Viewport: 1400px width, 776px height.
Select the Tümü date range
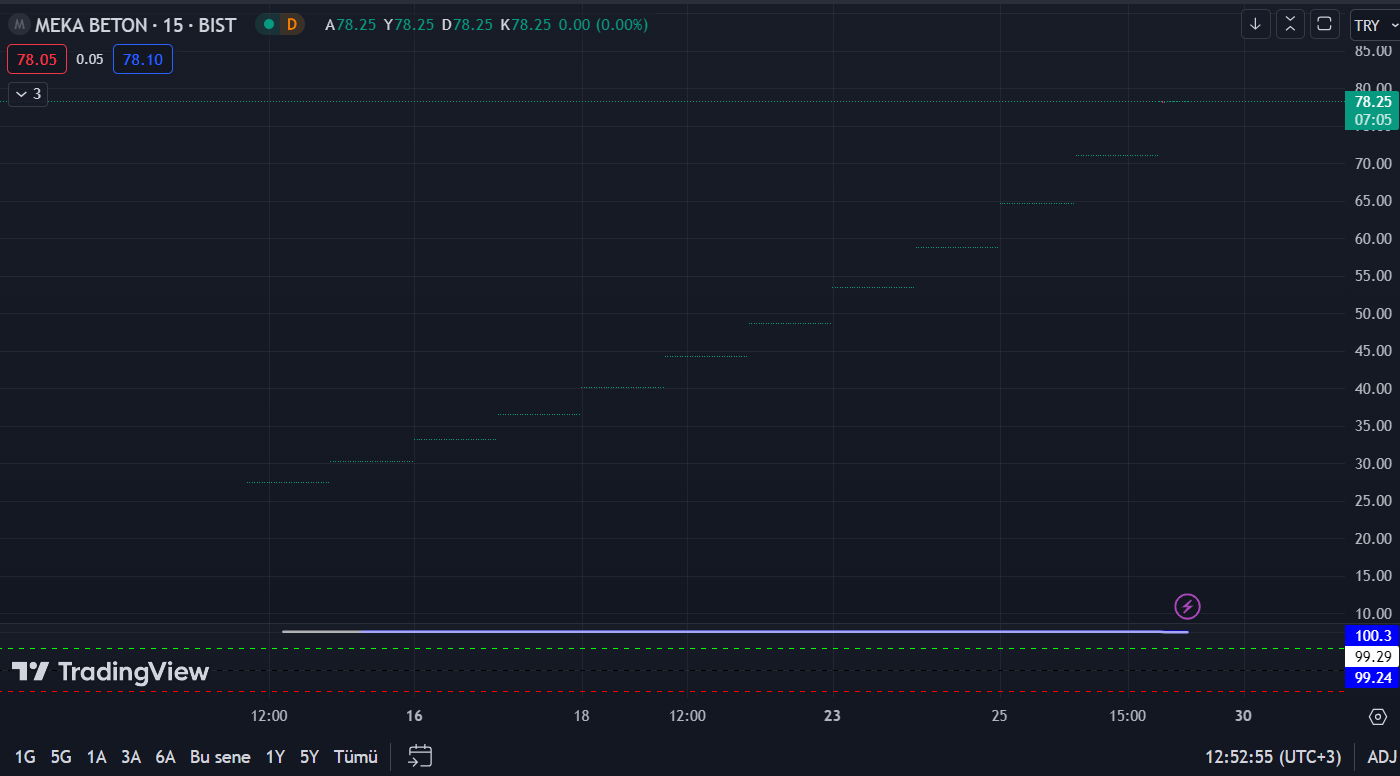[355, 757]
